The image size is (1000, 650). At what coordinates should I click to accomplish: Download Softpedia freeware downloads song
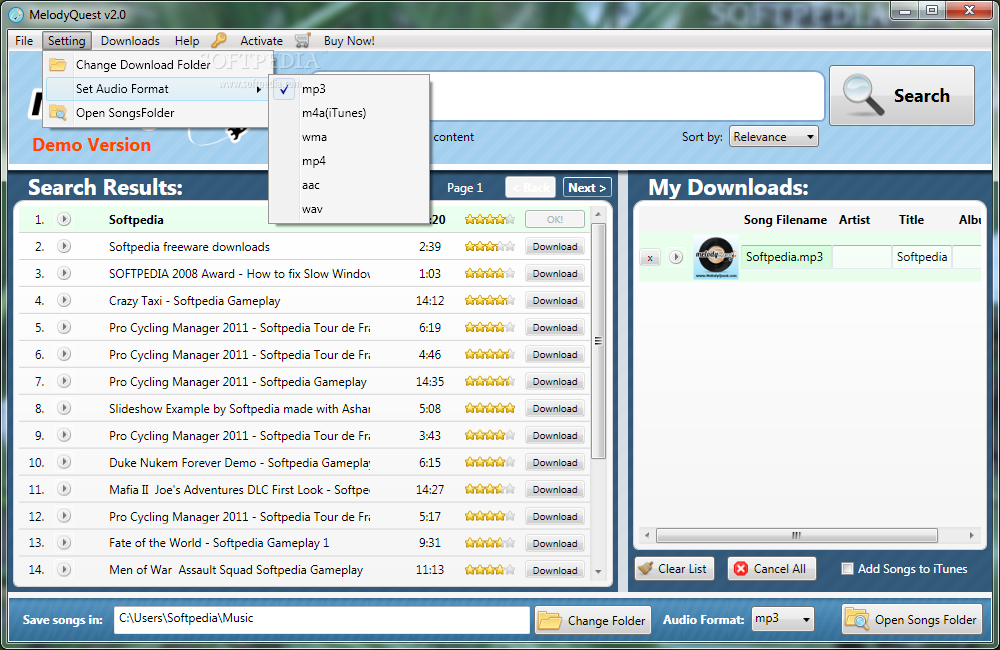[555, 246]
